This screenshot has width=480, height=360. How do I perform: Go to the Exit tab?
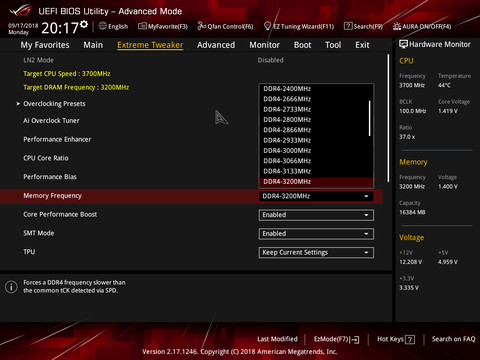(x=362, y=45)
